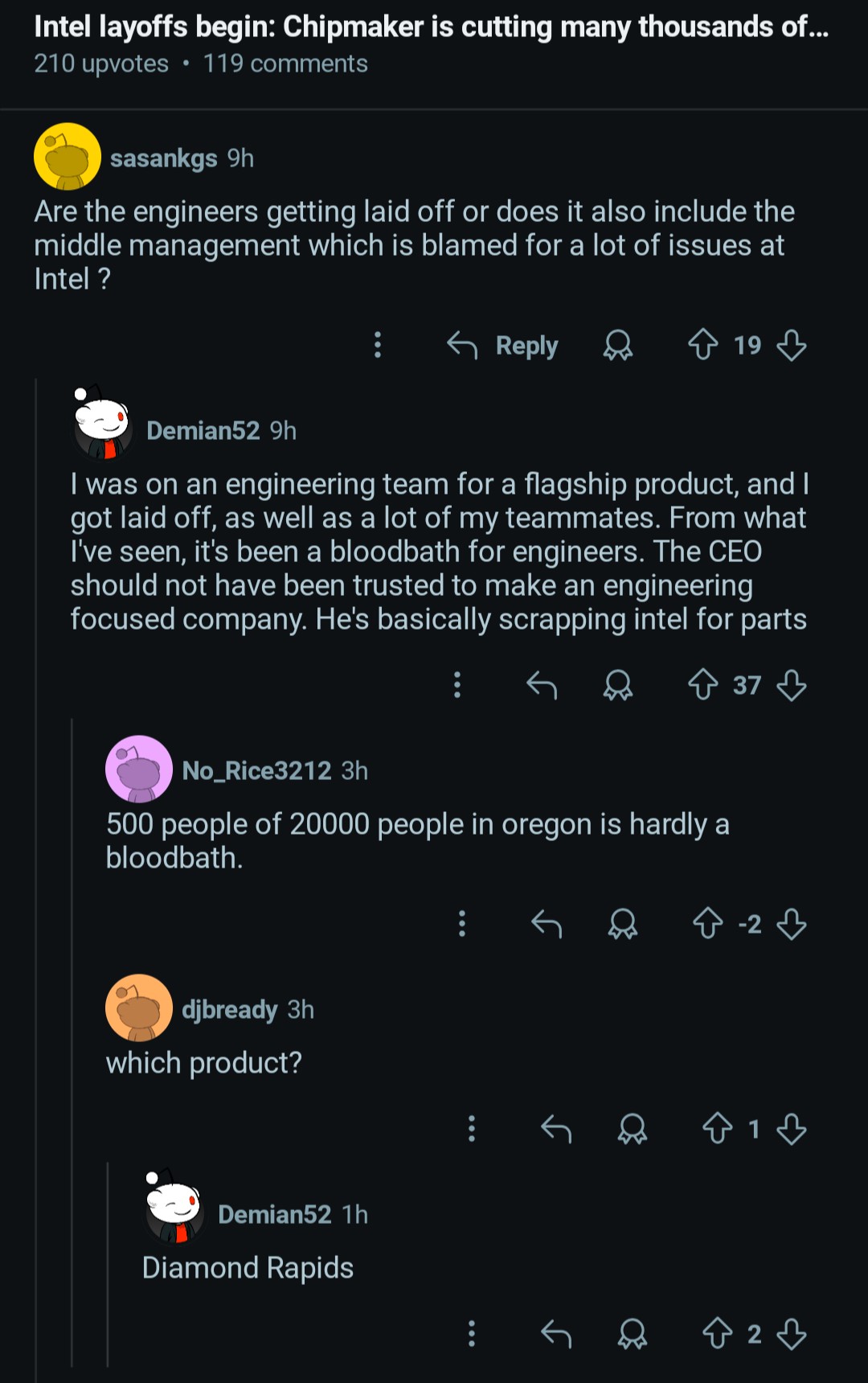Upvote the Diamond Rapids reply
868x1383 pixels.
[718, 1334]
